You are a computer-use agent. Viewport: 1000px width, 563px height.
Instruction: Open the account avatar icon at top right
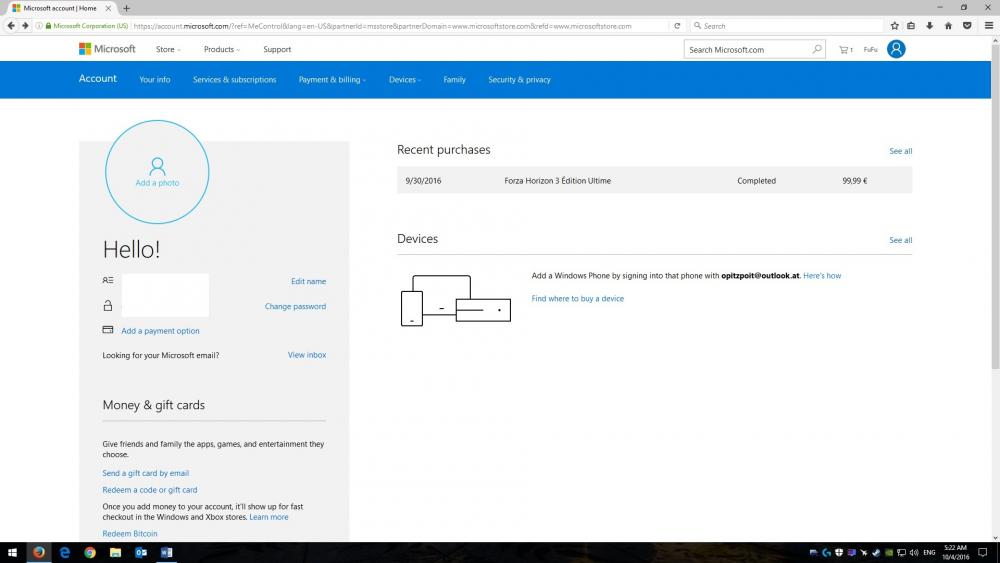(x=896, y=49)
